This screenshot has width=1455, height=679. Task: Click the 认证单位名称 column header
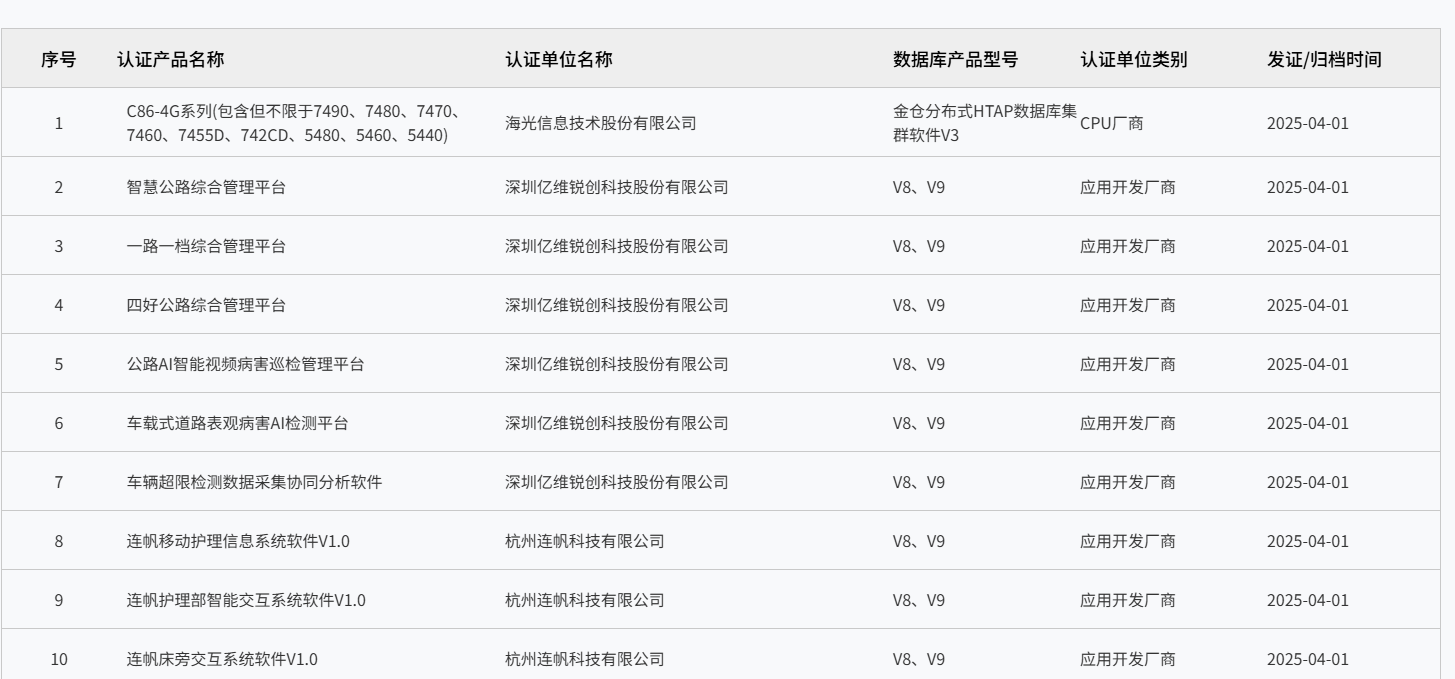(x=559, y=59)
